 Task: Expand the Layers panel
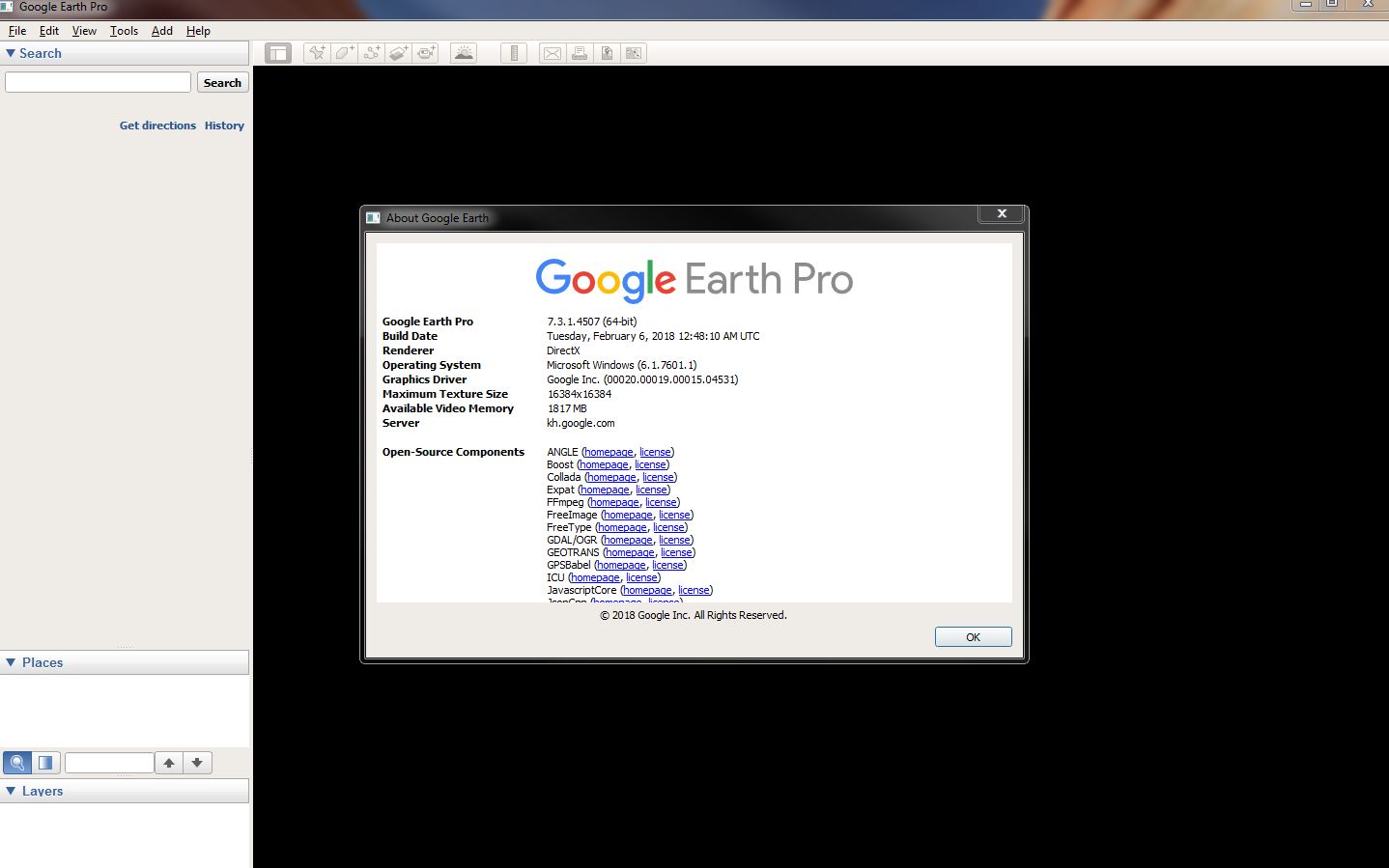[11, 791]
